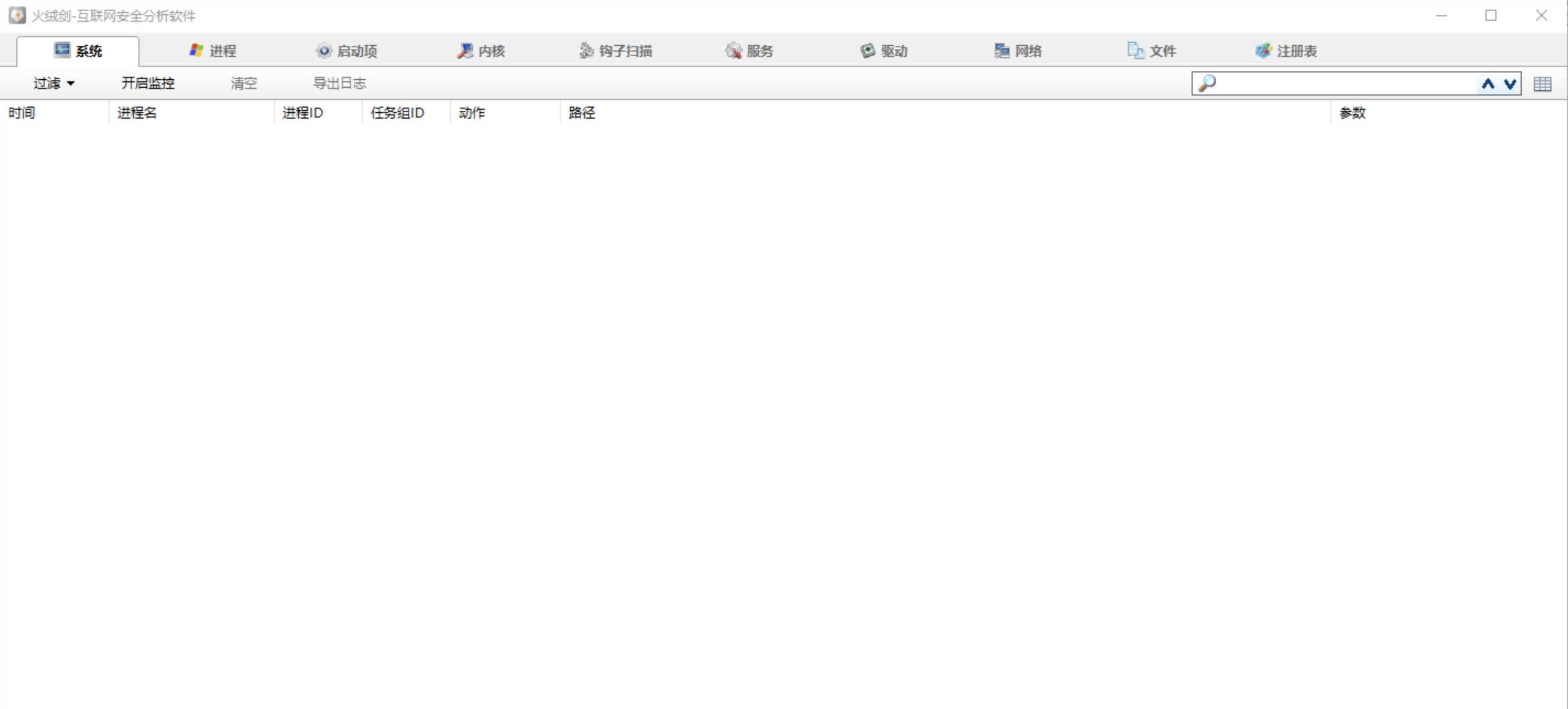Click the 清空 button
The width and height of the screenshot is (1568, 709).
[244, 83]
